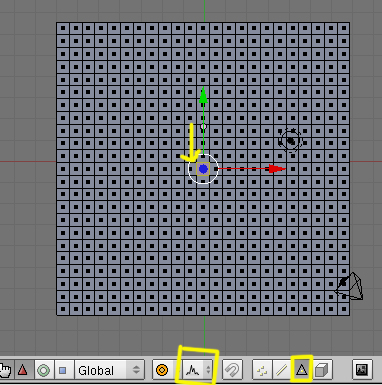This screenshot has width=382, height=385.
Task: Switch to vertex select mode
Action: pos(262,370)
